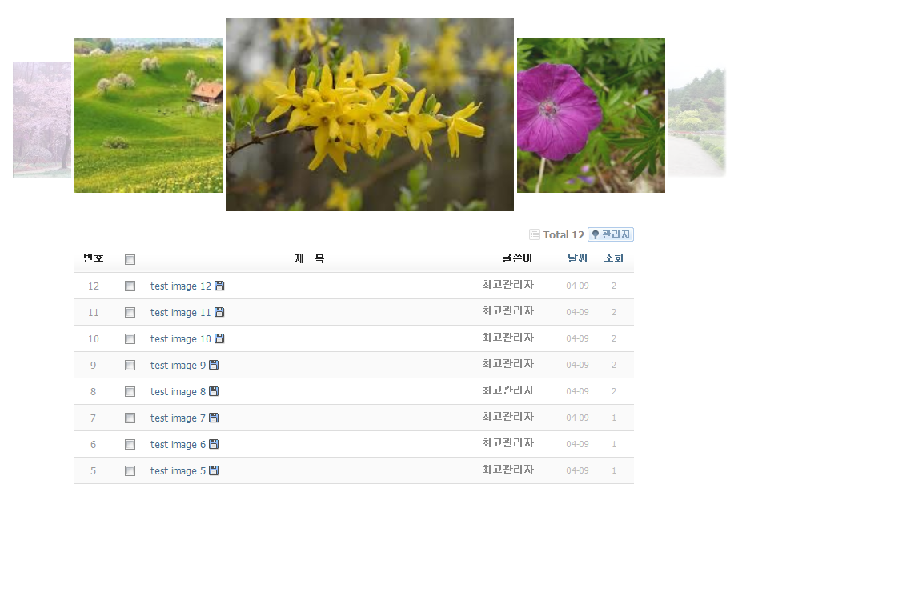Click the file attachment icon beside test image 12
This screenshot has height=610, width=912.
[x=220, y=286]
